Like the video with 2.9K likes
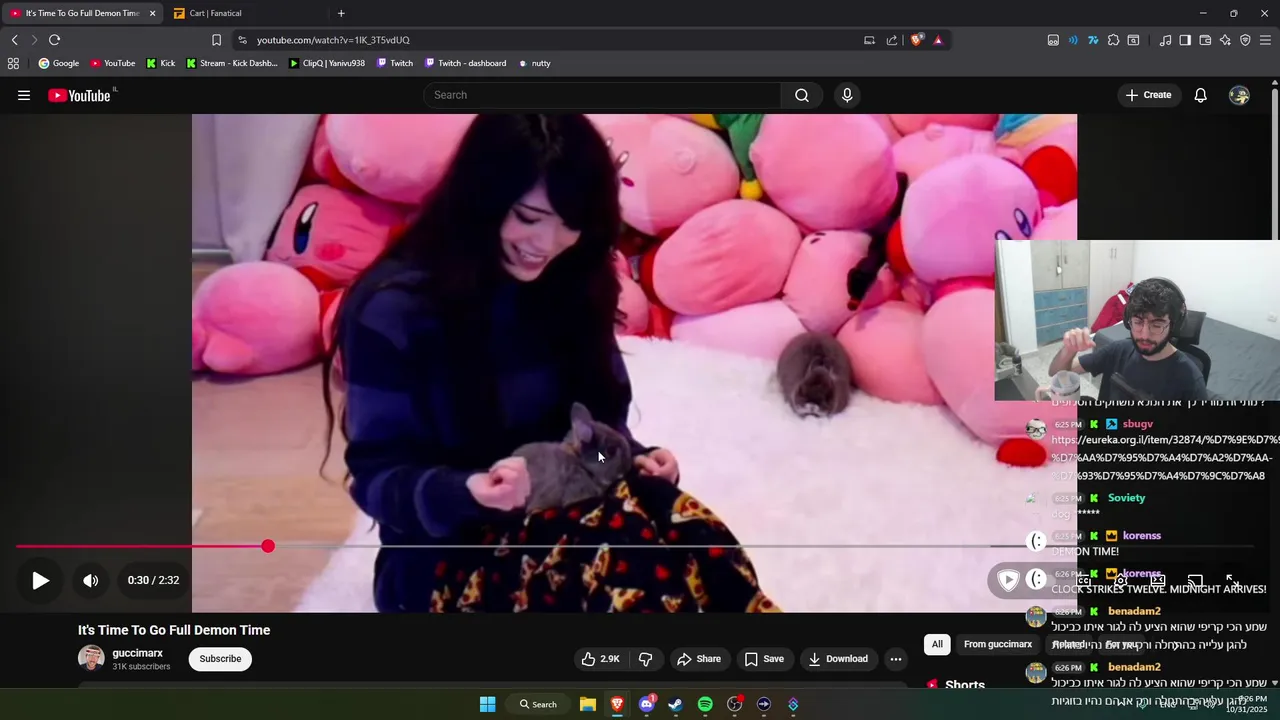The height and width of the screenshot is (720, 1280). click(600, 659)
